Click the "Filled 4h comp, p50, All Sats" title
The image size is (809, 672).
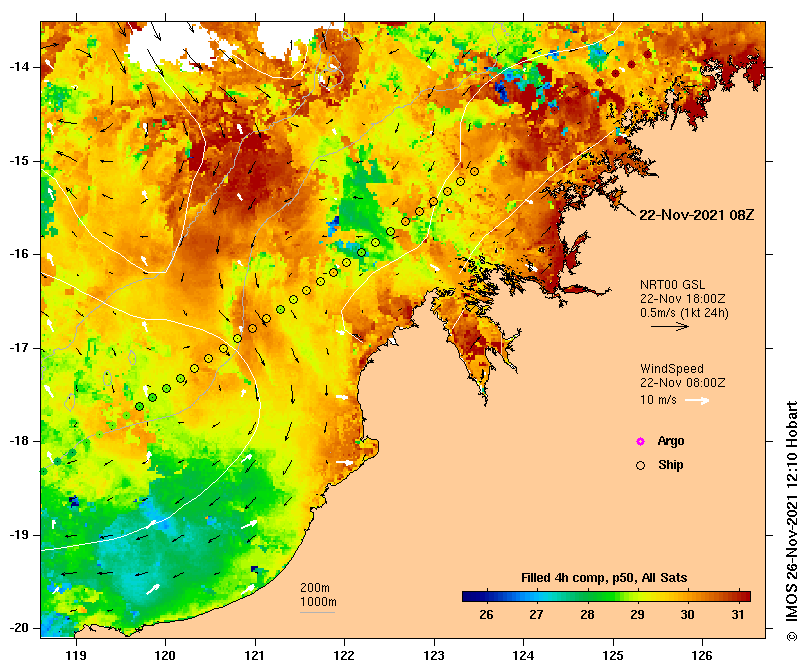[604, 578]
